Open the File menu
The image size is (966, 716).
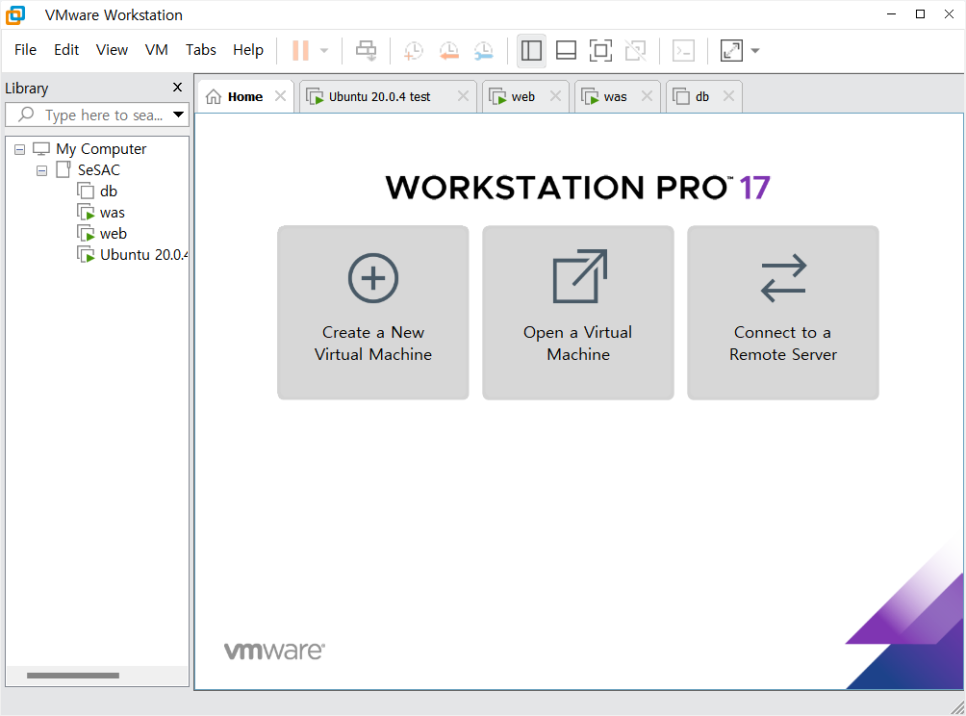[x=25, y=50]
